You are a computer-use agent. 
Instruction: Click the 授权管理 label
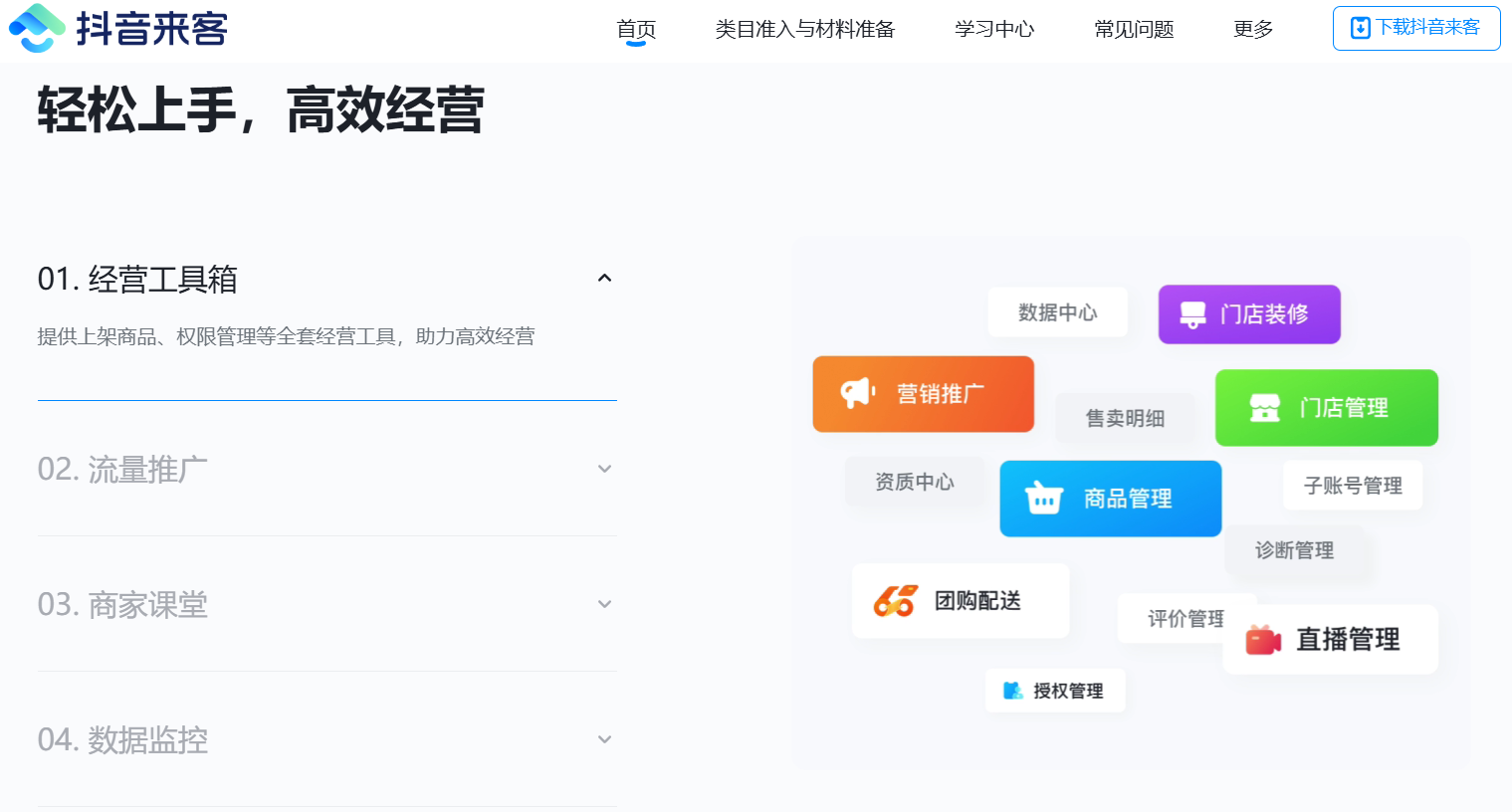pos(1068,691)
